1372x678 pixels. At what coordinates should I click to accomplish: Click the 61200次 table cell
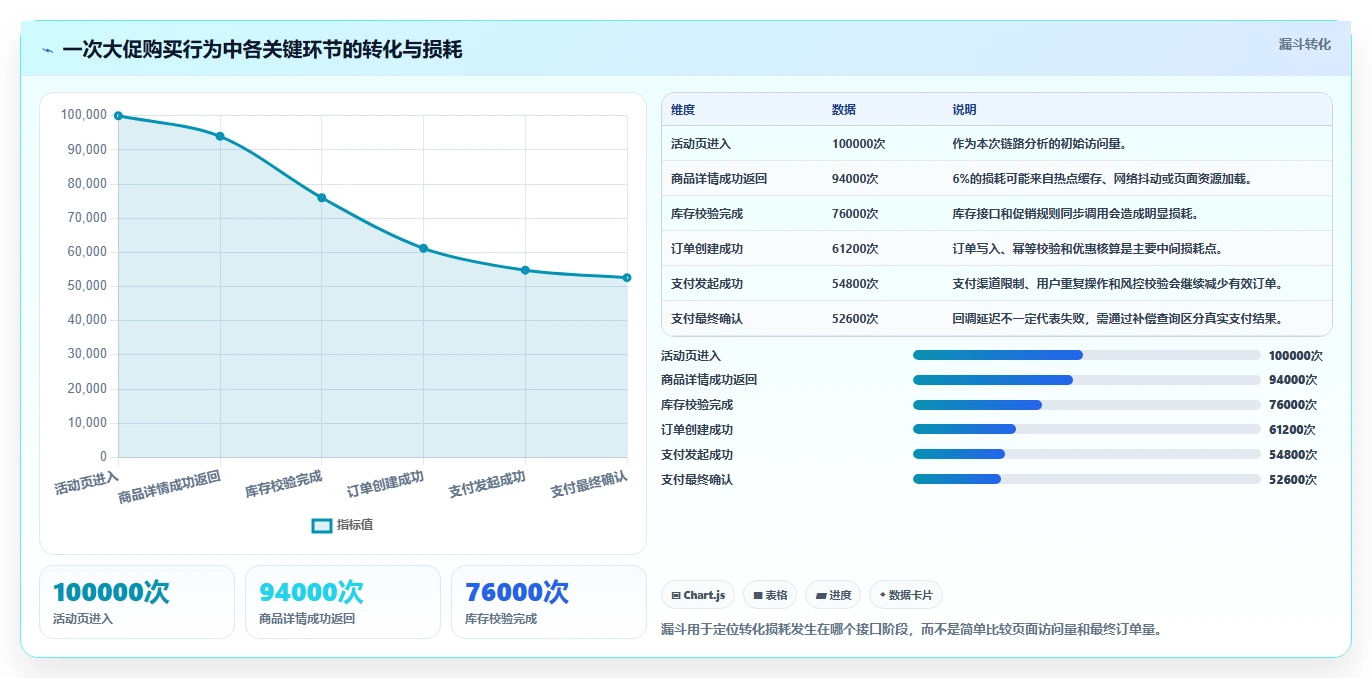tap(883, 249)
